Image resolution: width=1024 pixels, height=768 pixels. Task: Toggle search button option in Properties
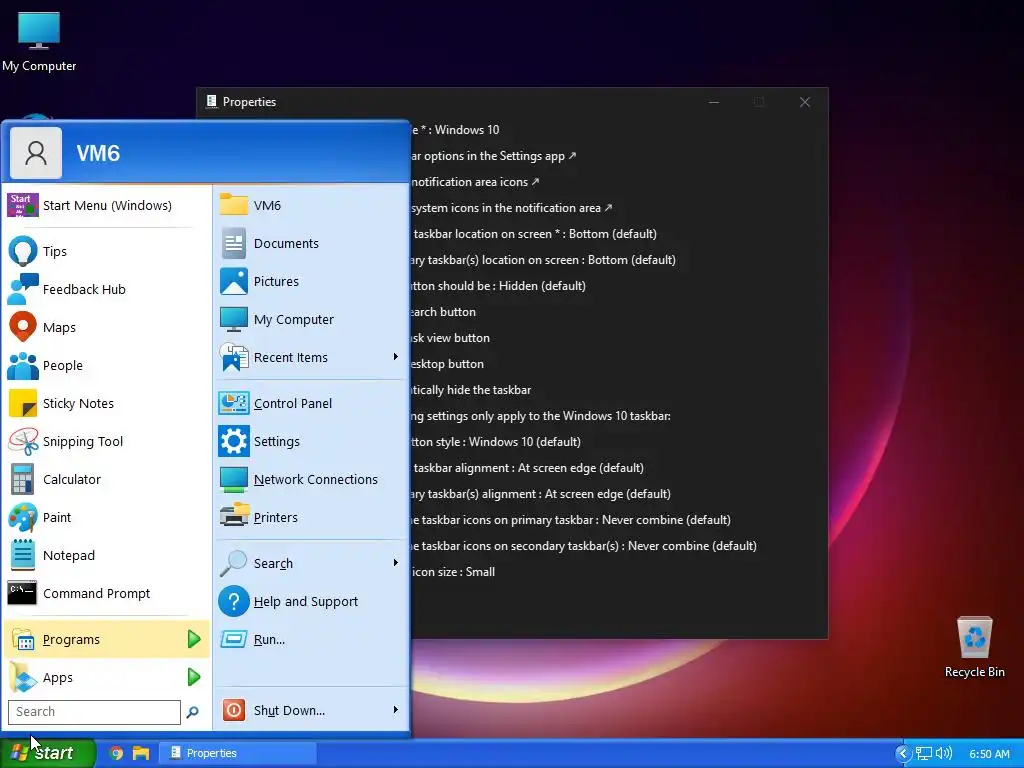(443, 312)
